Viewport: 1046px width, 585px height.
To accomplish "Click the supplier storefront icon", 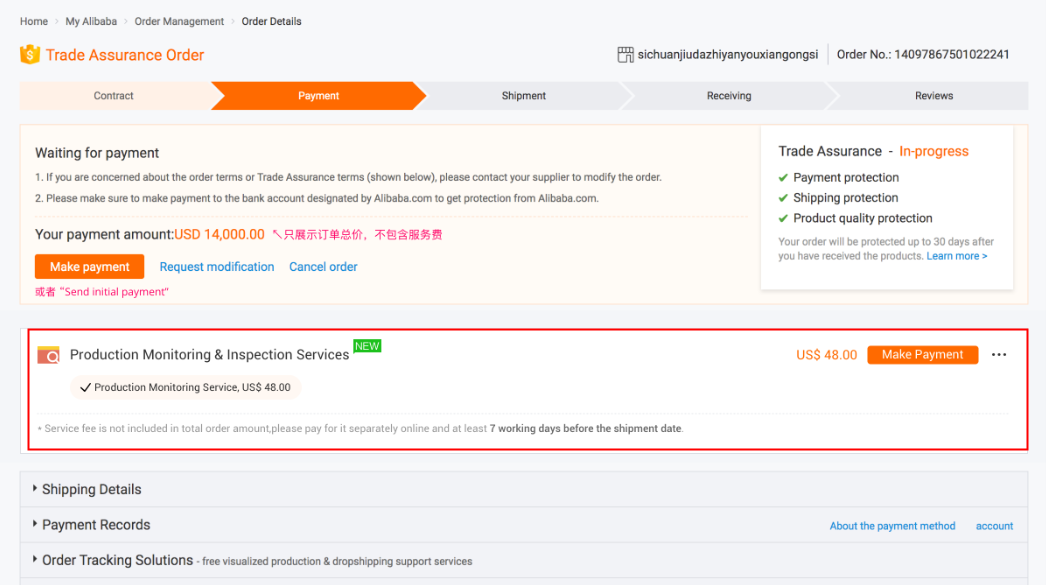I will coord(625,55).
